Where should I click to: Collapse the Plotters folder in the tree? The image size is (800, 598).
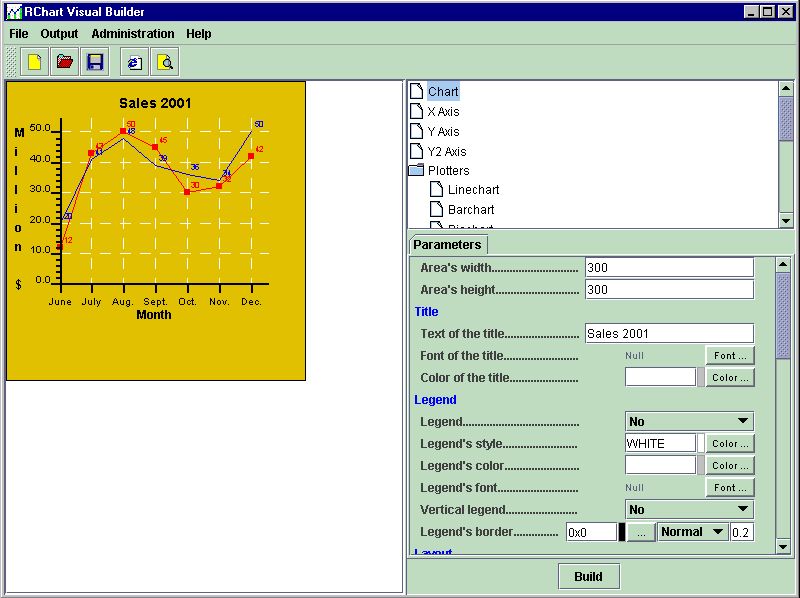click(x=417, y=171)
